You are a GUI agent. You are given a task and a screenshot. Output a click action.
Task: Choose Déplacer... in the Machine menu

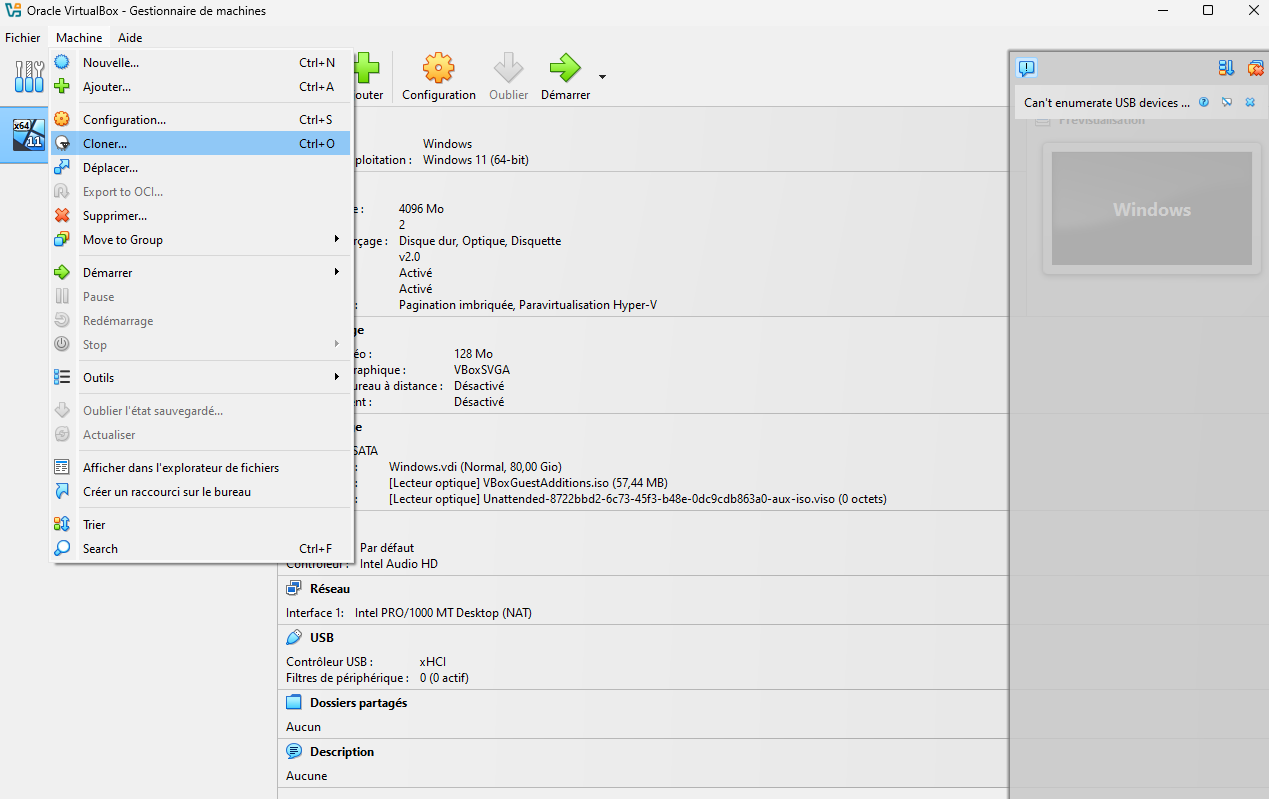tap(201, 167)
